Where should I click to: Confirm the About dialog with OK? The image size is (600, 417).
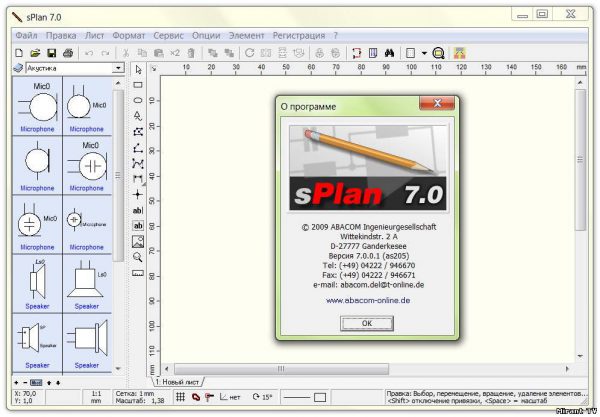point(367,323)
